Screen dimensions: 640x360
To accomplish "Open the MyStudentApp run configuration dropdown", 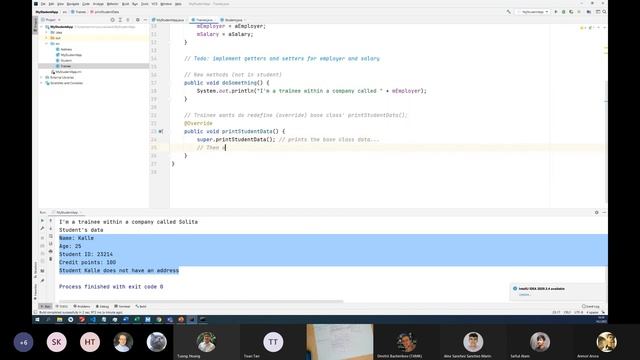I will coord(533,12).
